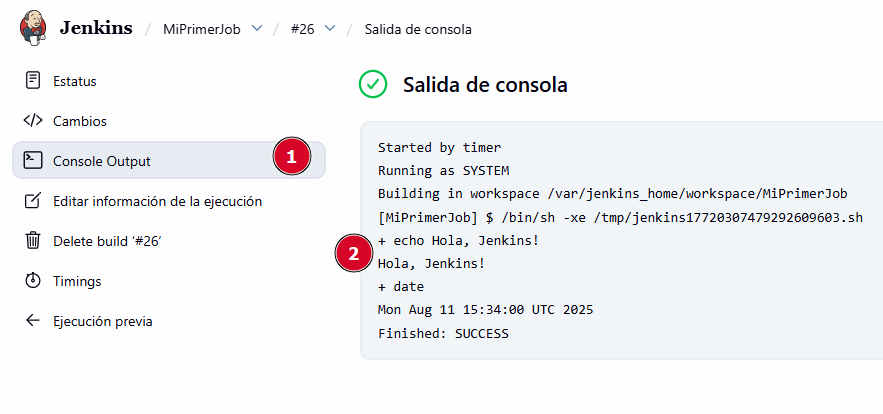The image size is (883, 414).
Task: Click the Jenkins home text link
Action: click(96, 28)
